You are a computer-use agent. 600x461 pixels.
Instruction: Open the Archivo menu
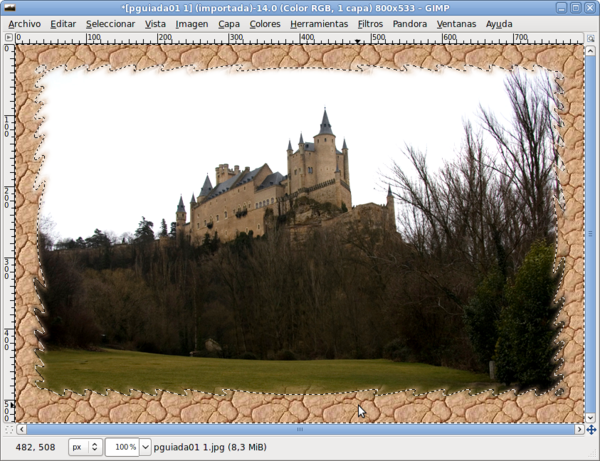point(25,23)
